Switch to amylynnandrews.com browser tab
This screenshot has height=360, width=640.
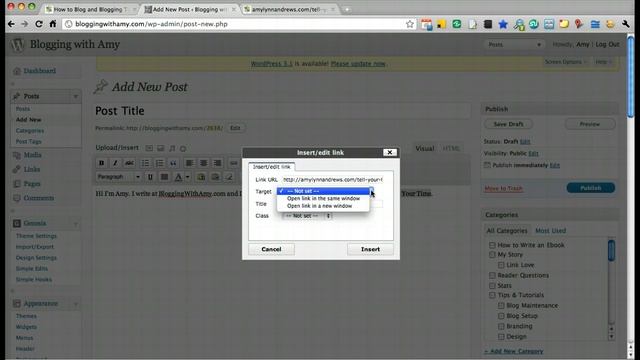point(289,9)
